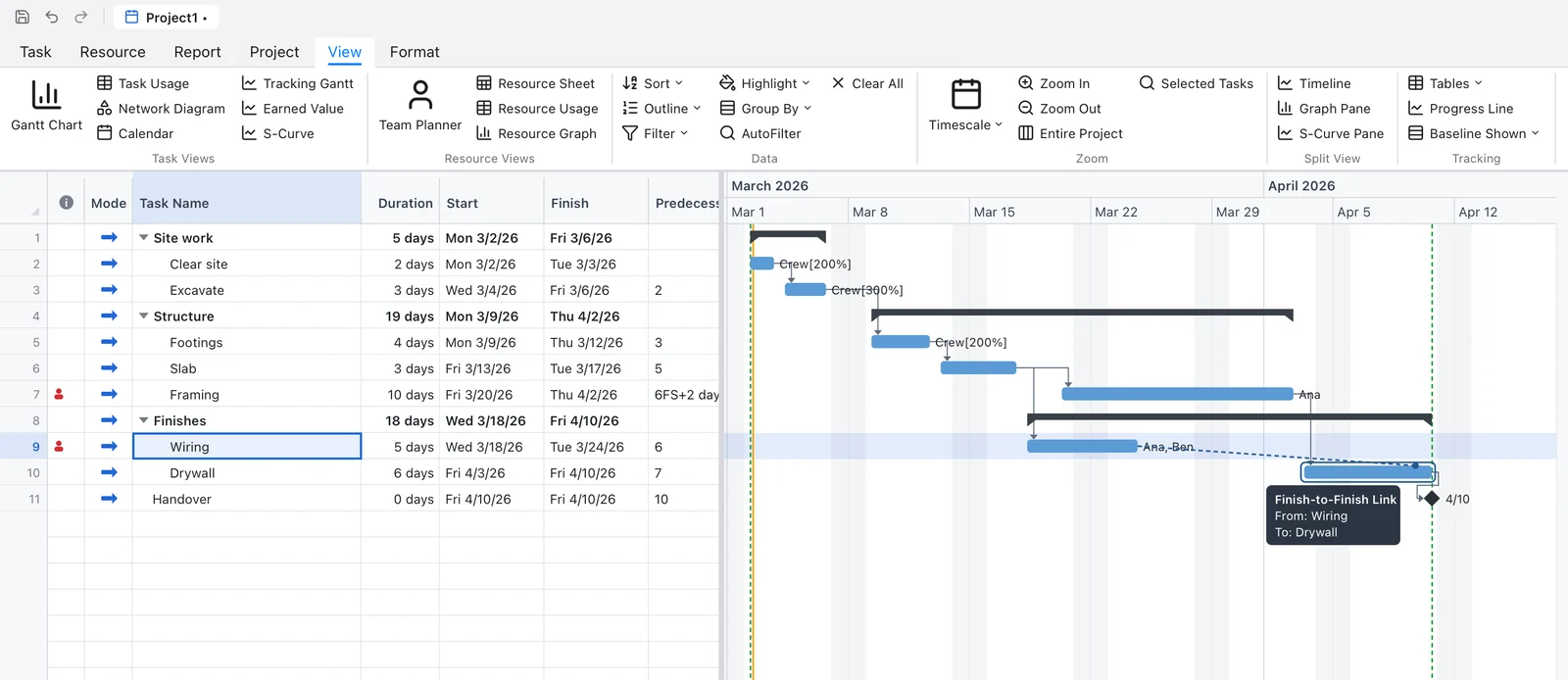The width and height of the screenshot is (1568, 680).
Task: Open Resource Sheet view
Action: pyautogui.click(x=536, y=83)
